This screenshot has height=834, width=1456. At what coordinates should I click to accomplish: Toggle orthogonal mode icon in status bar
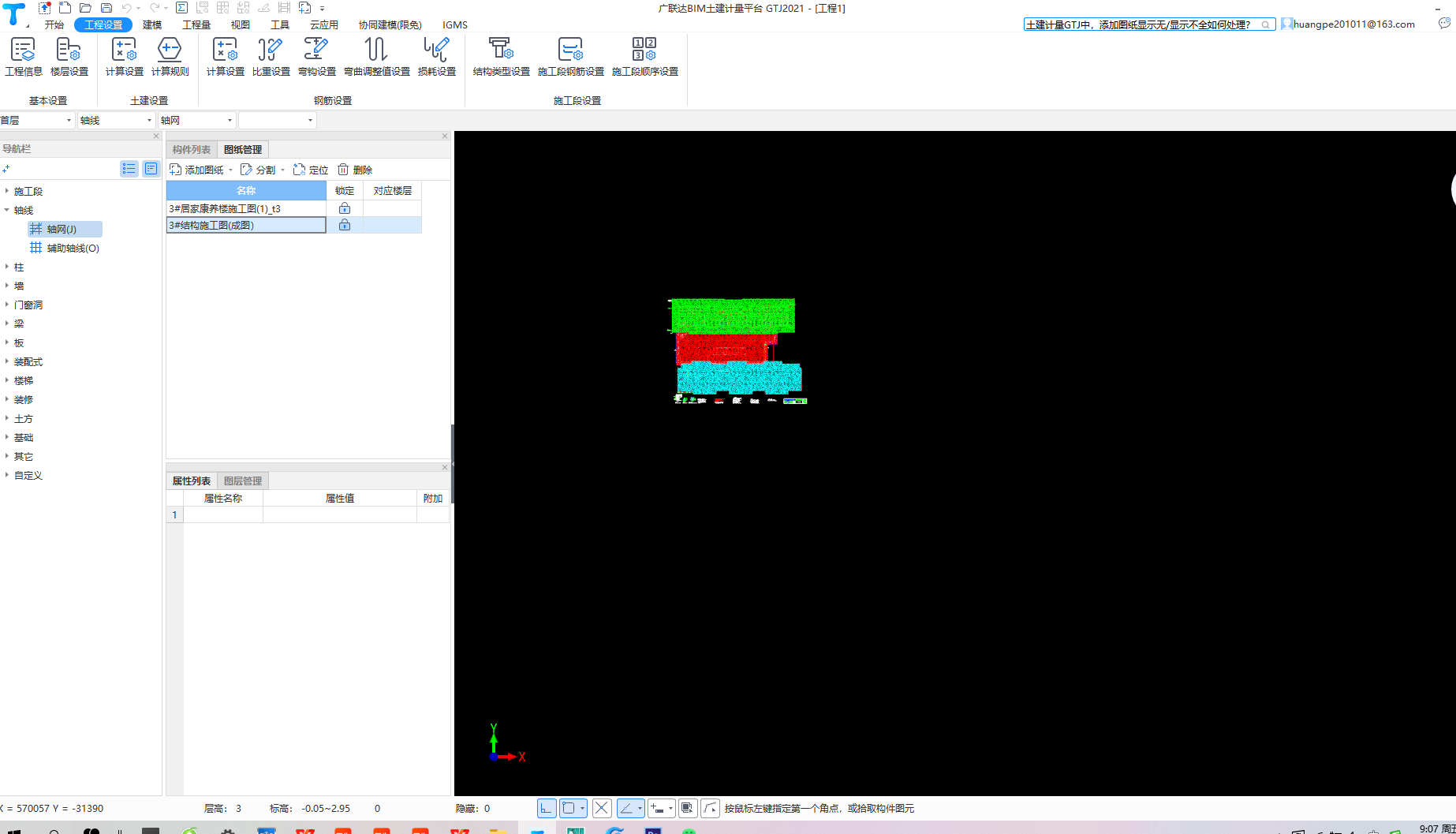point(547,808)
